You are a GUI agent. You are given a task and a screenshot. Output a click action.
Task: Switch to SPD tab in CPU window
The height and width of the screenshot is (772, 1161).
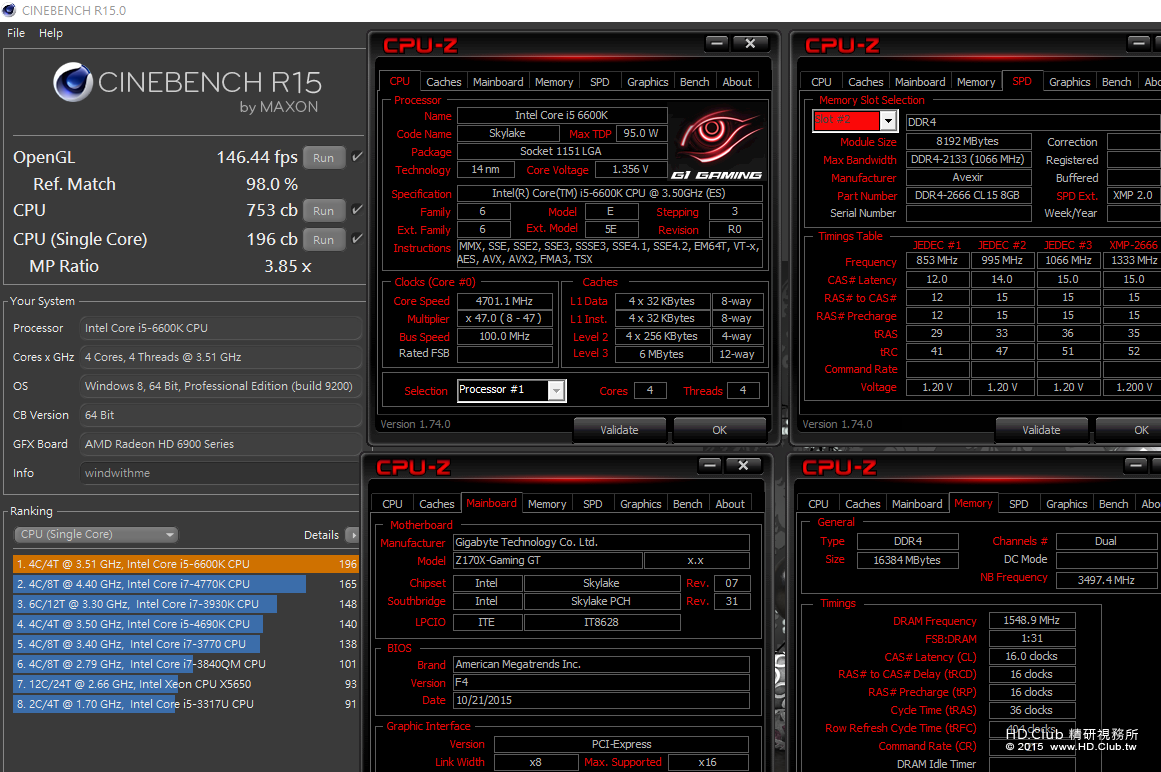[x=600, y=82]
